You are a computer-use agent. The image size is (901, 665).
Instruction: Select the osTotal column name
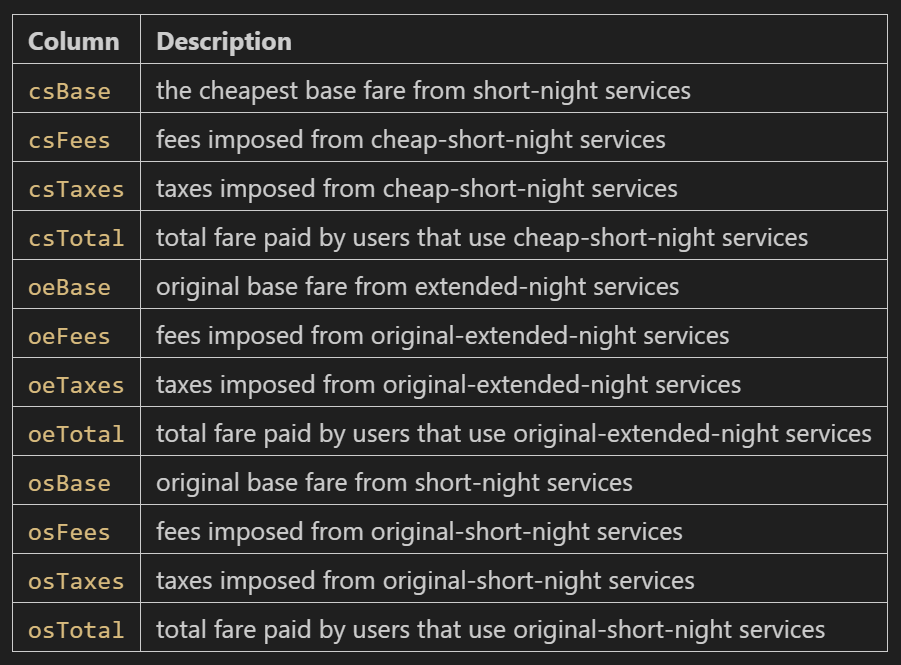[x=76, y=630]
